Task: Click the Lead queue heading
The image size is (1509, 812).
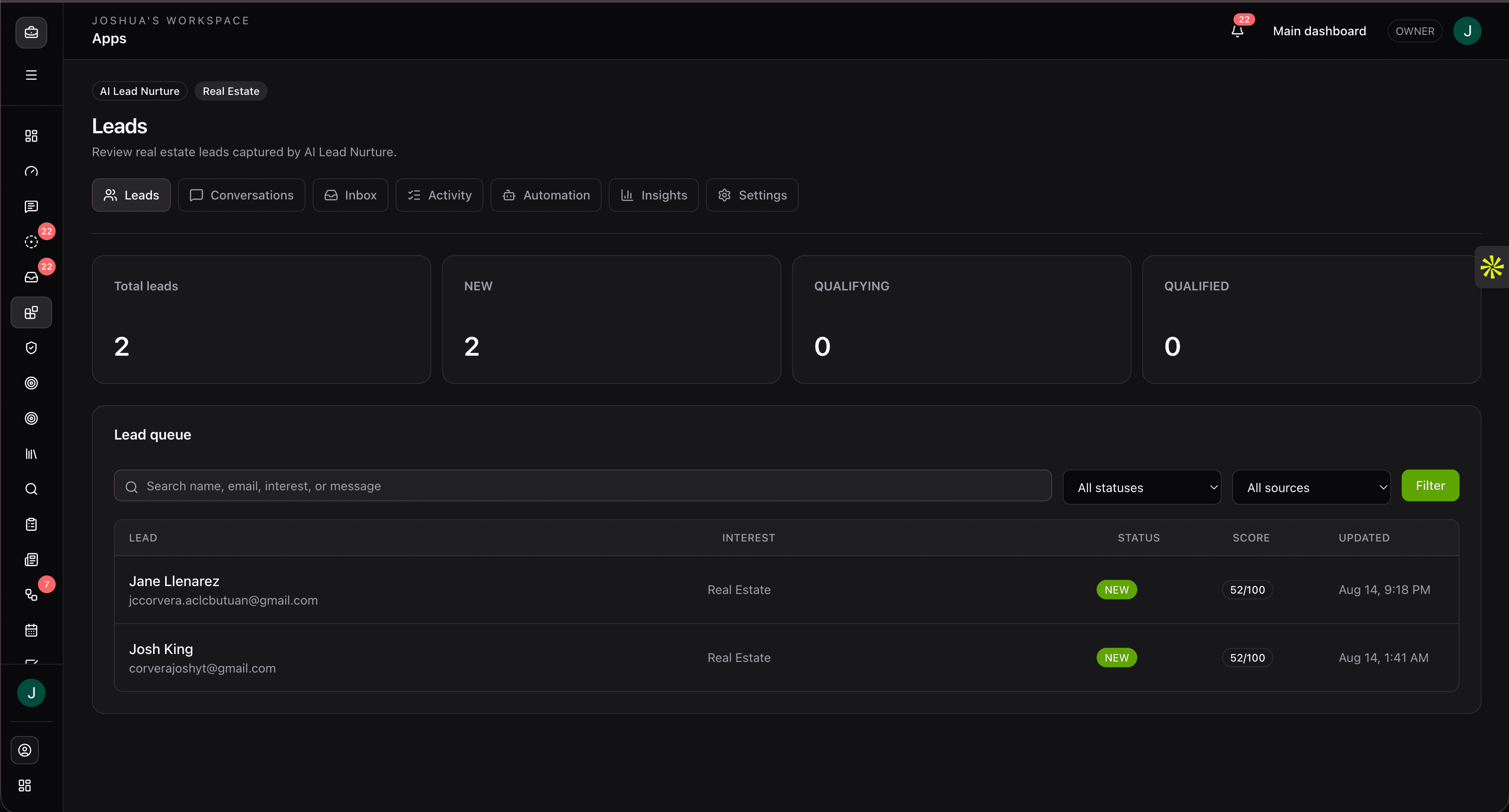Action: tap(152, 434)
